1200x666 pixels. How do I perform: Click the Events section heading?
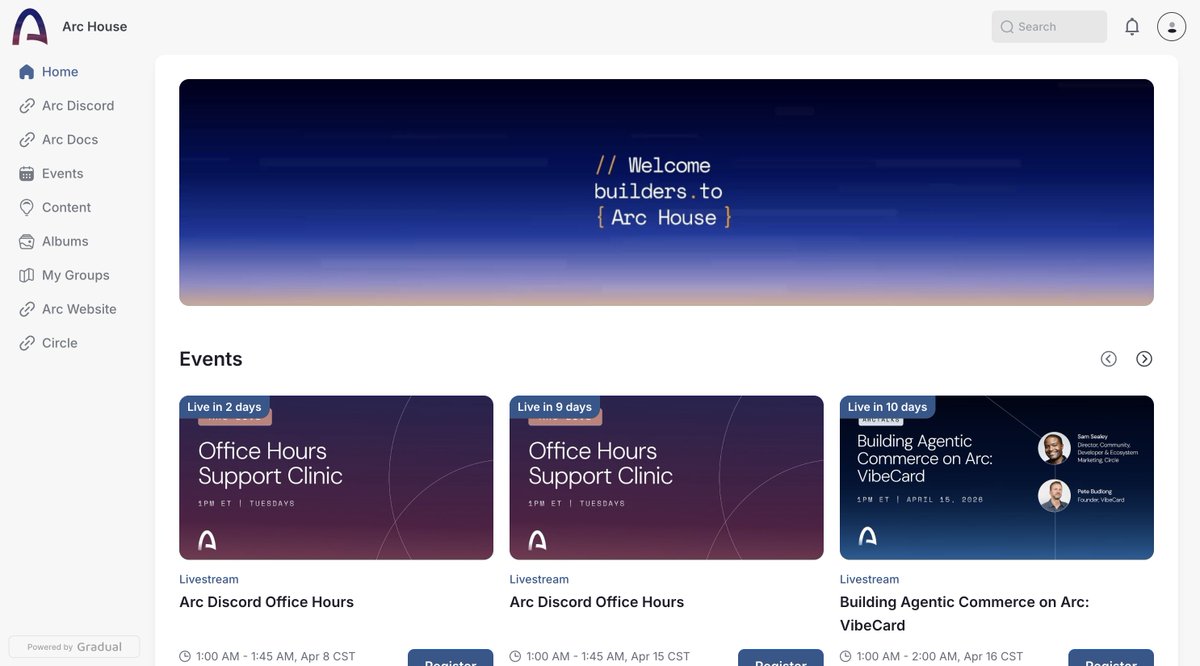[x=211, y=359]
